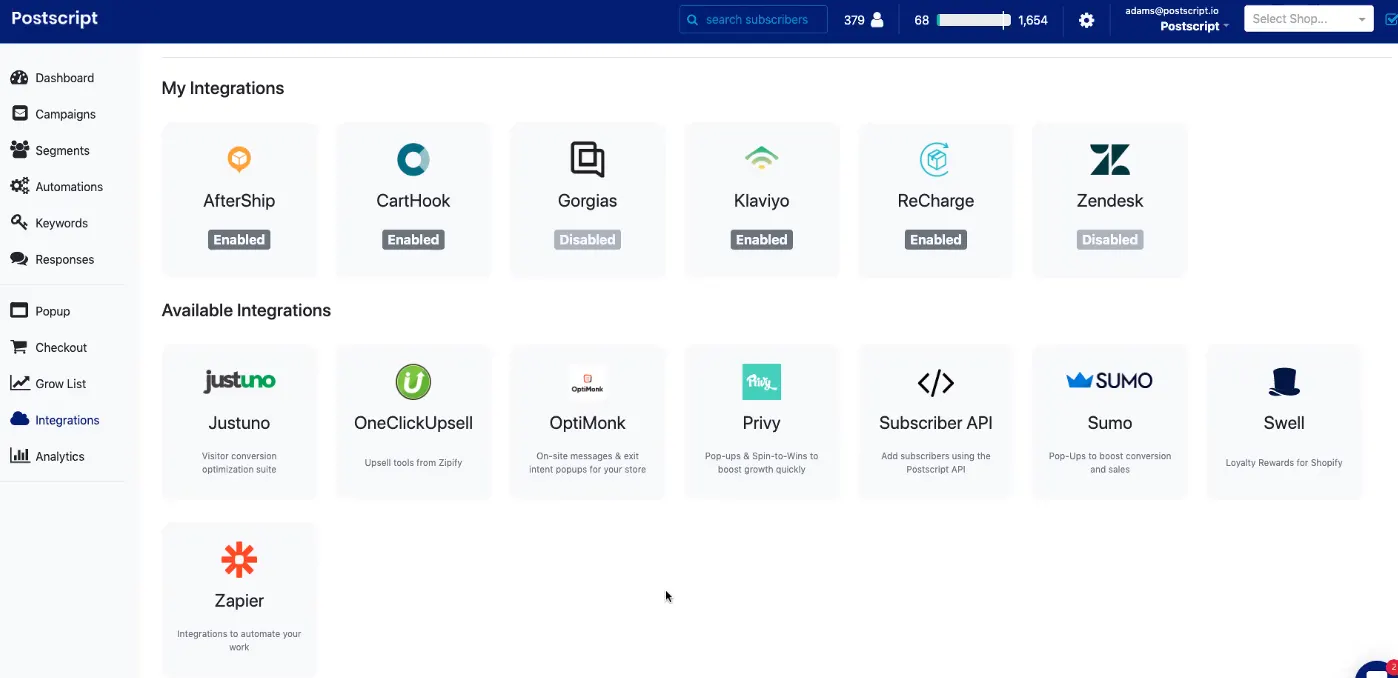This screenshot has height=678, width=1398.
Task: Click the Checkout cart icon
Action: 18,347
